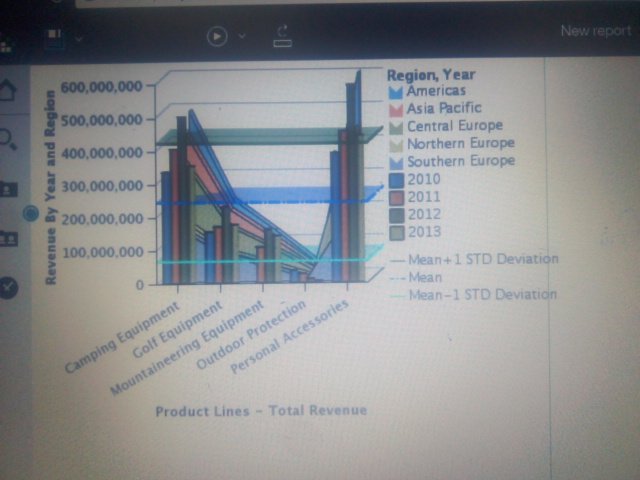Open the Search magnifier sidebar icon
The image size is (640, 480).
click(x=7, y=139)
